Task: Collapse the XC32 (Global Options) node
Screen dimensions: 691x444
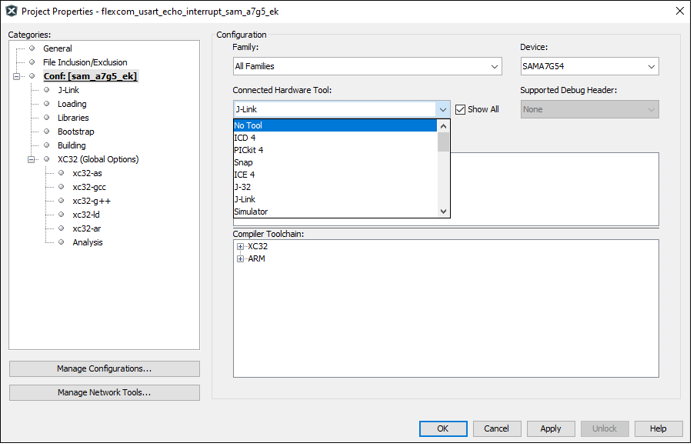Action: click(x=31, y=159)
